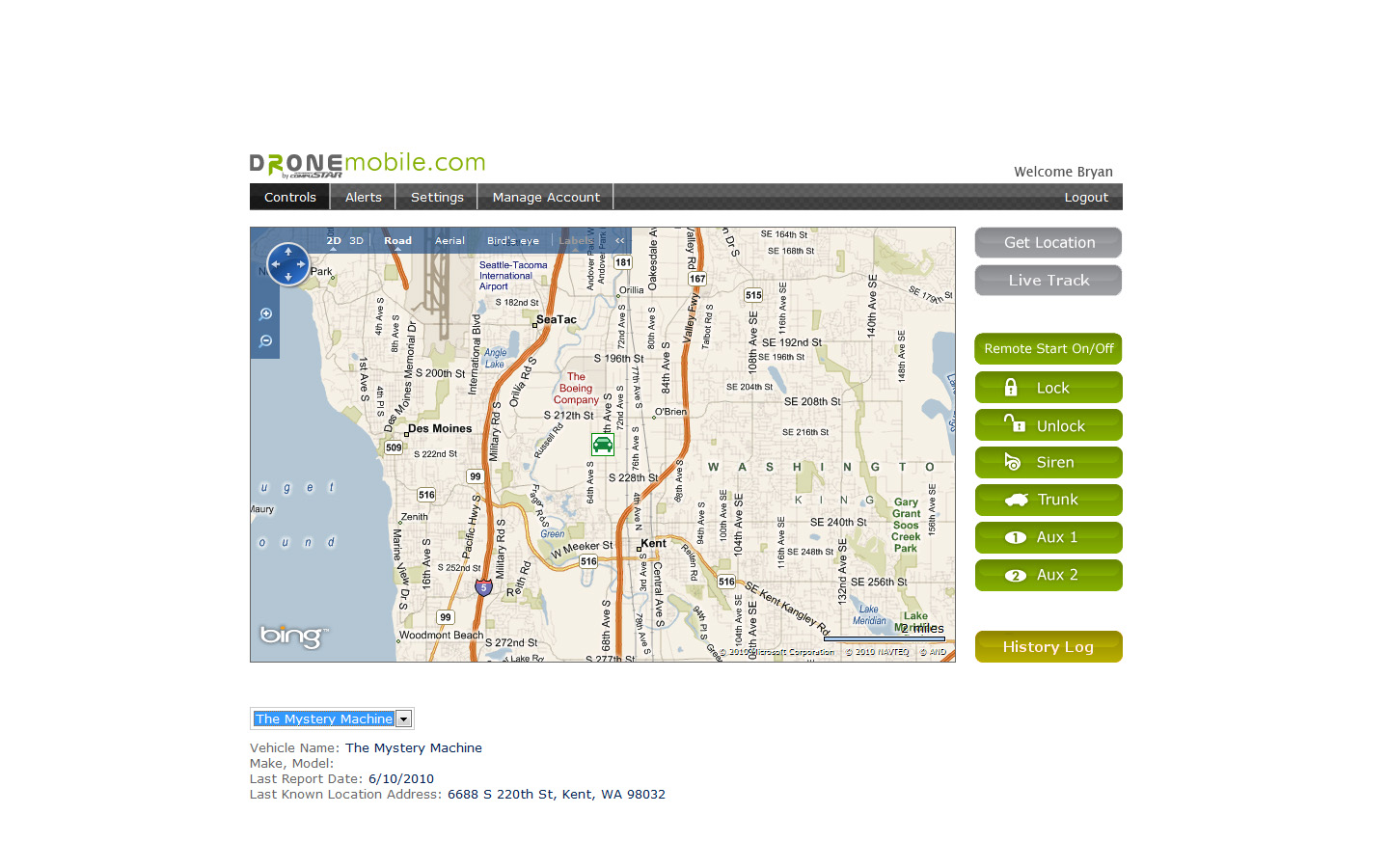Click the Interstate 5 shield on the map
1389x868 pixels.
pyautogui.click(x=484, y=587)
